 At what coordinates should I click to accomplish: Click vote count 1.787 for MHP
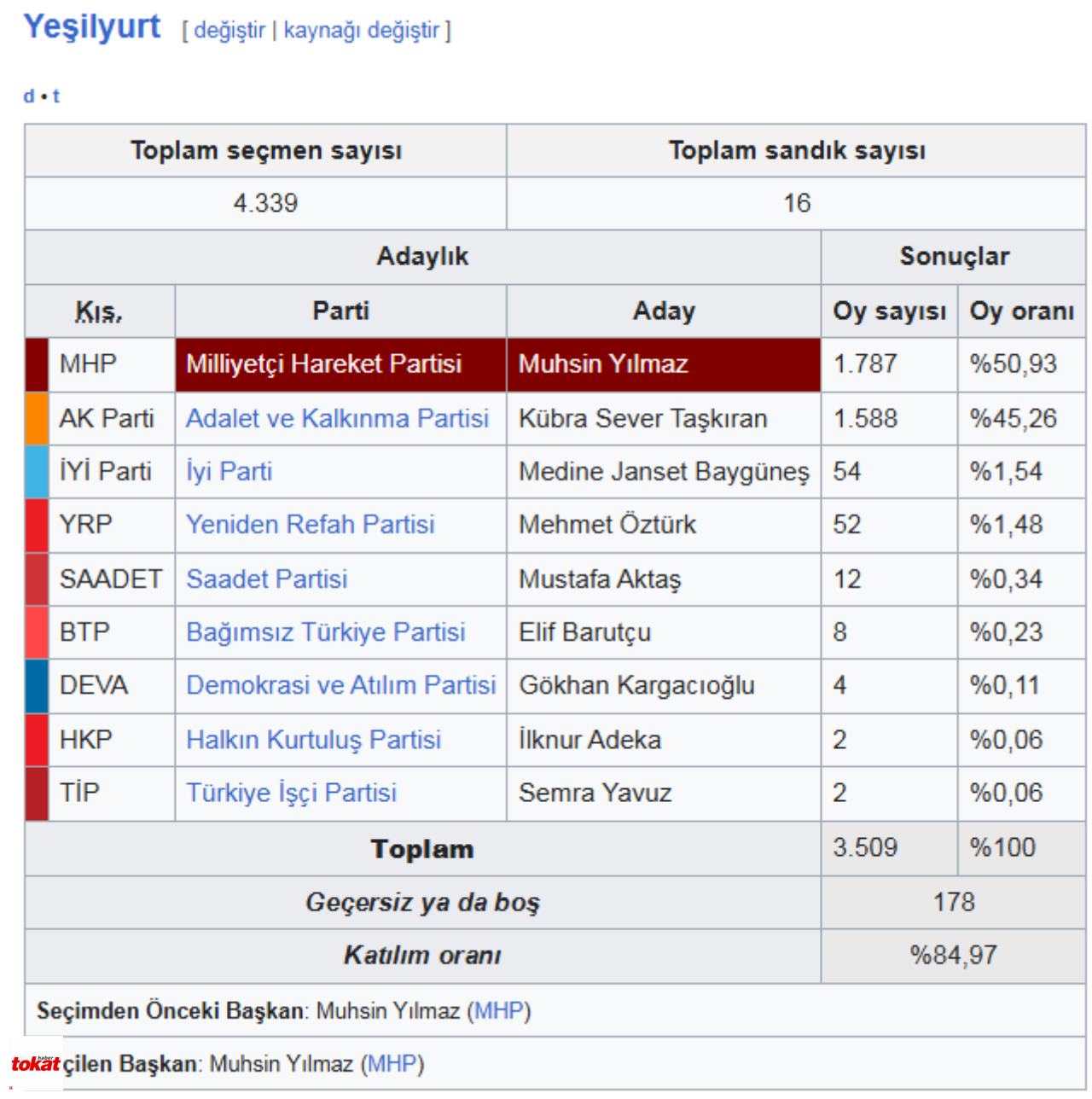coord(865,364)
